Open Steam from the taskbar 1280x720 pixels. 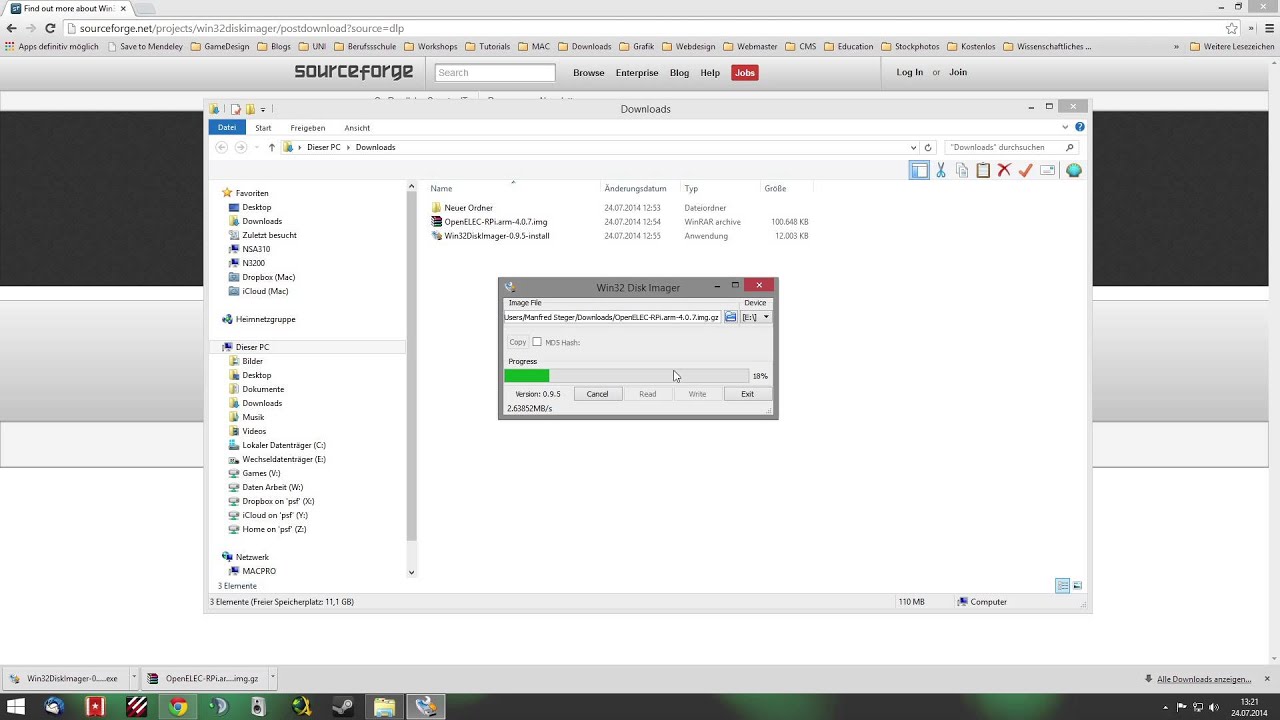[342, 707]
